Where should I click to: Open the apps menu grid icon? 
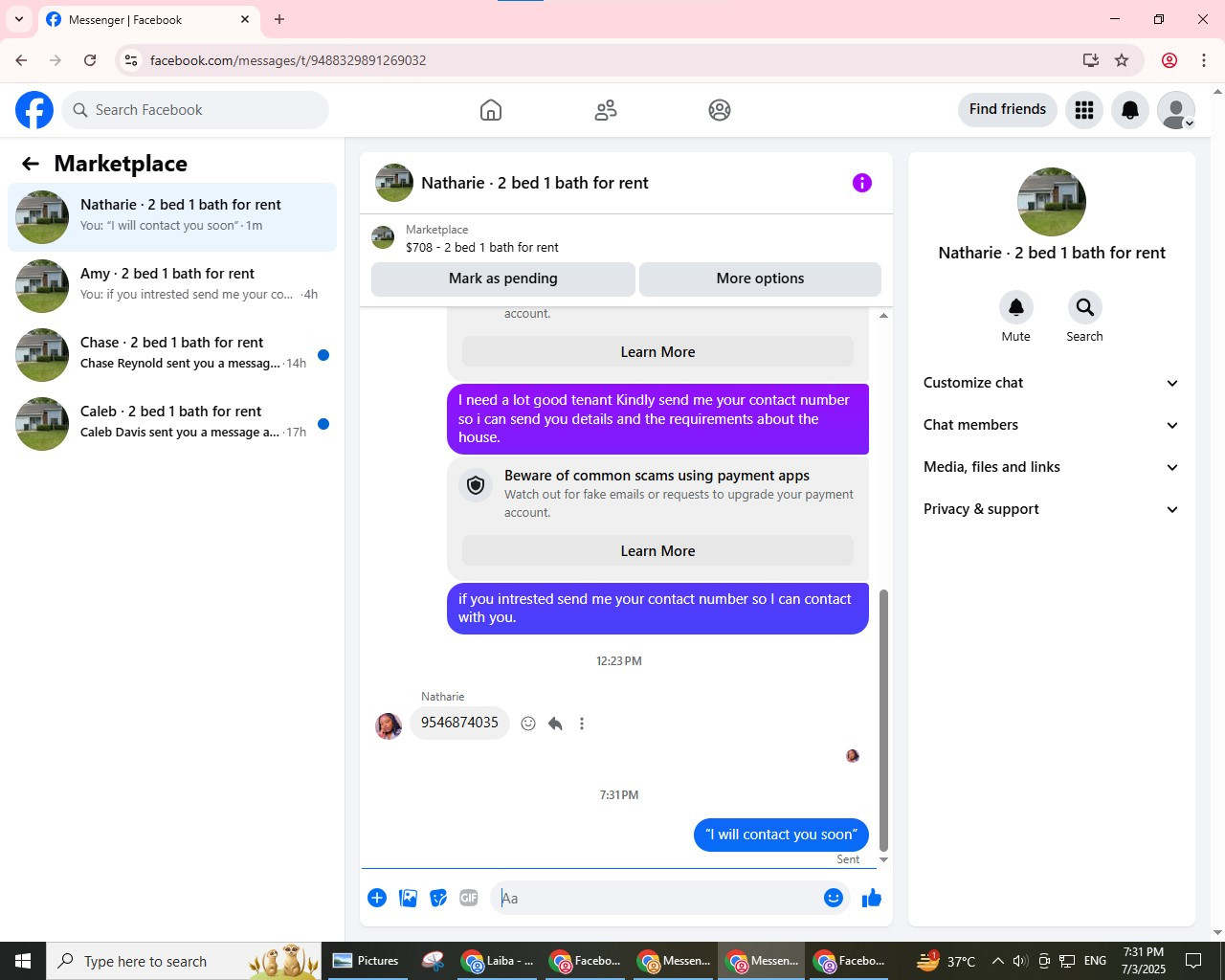click(x=1084, y=110)
